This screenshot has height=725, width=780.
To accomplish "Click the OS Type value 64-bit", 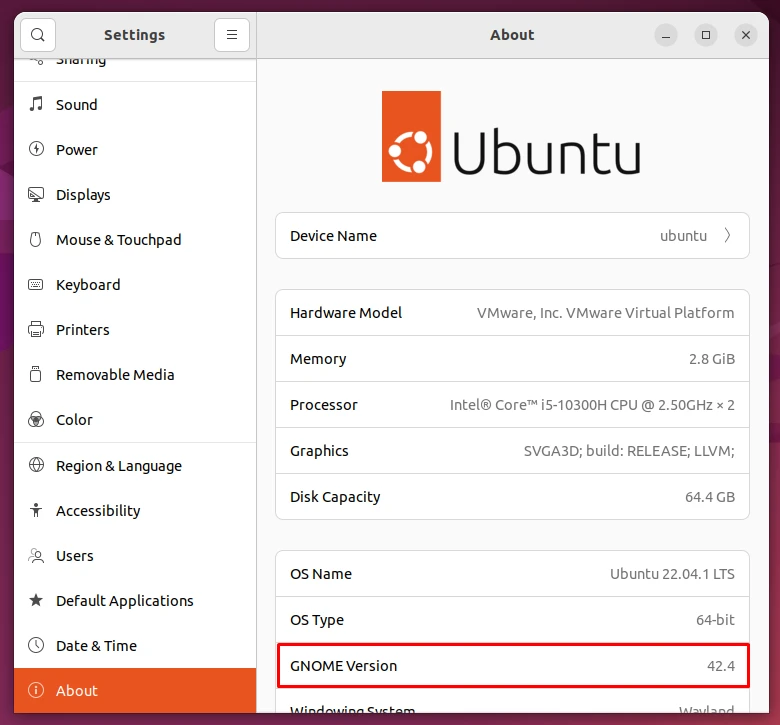I will point(715,620).
